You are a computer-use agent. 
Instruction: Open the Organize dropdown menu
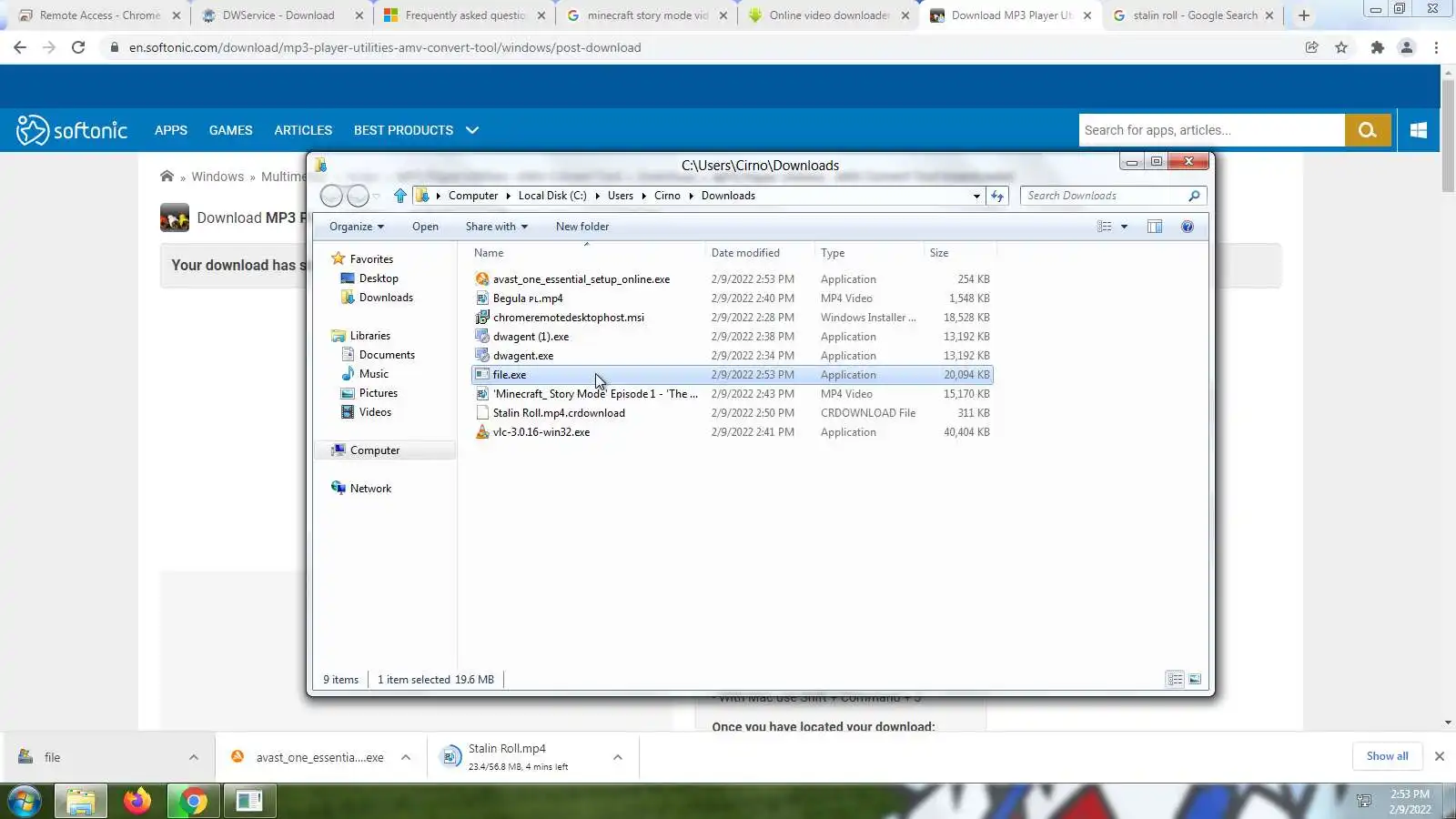[x=357, y=227]
